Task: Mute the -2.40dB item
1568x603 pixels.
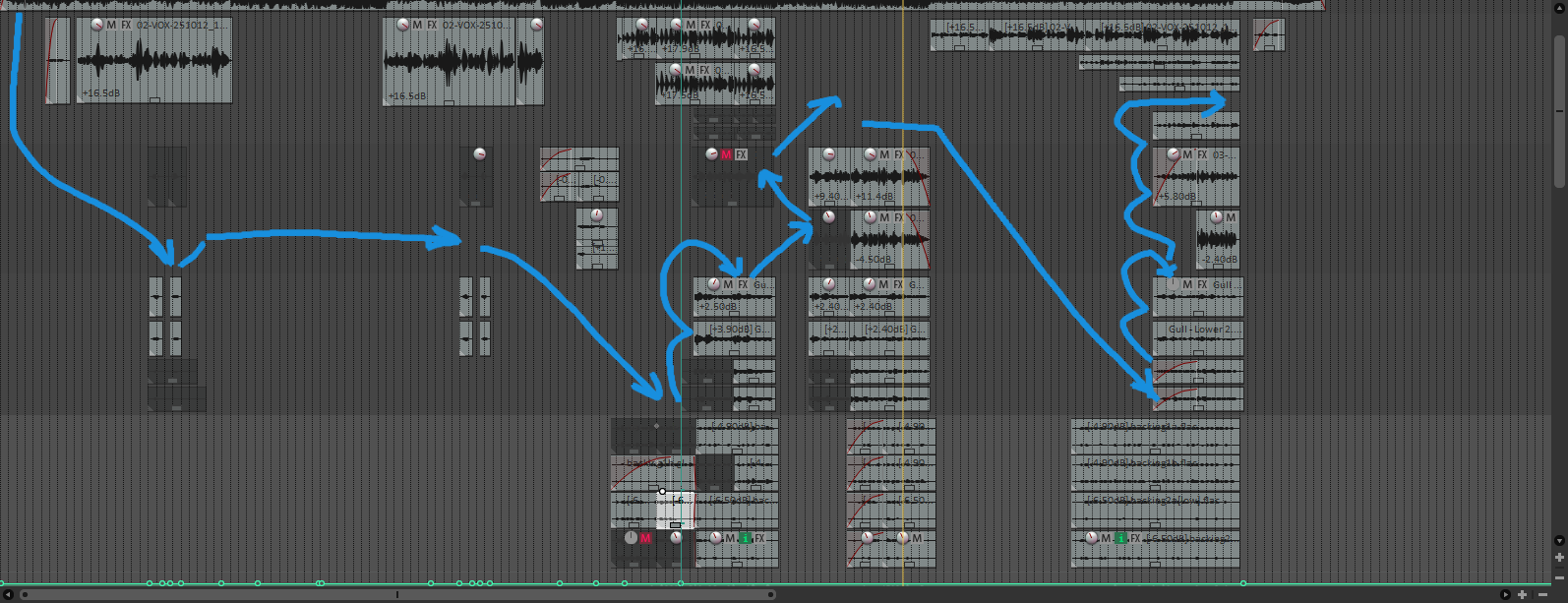Action: [x=1231, y=217]
